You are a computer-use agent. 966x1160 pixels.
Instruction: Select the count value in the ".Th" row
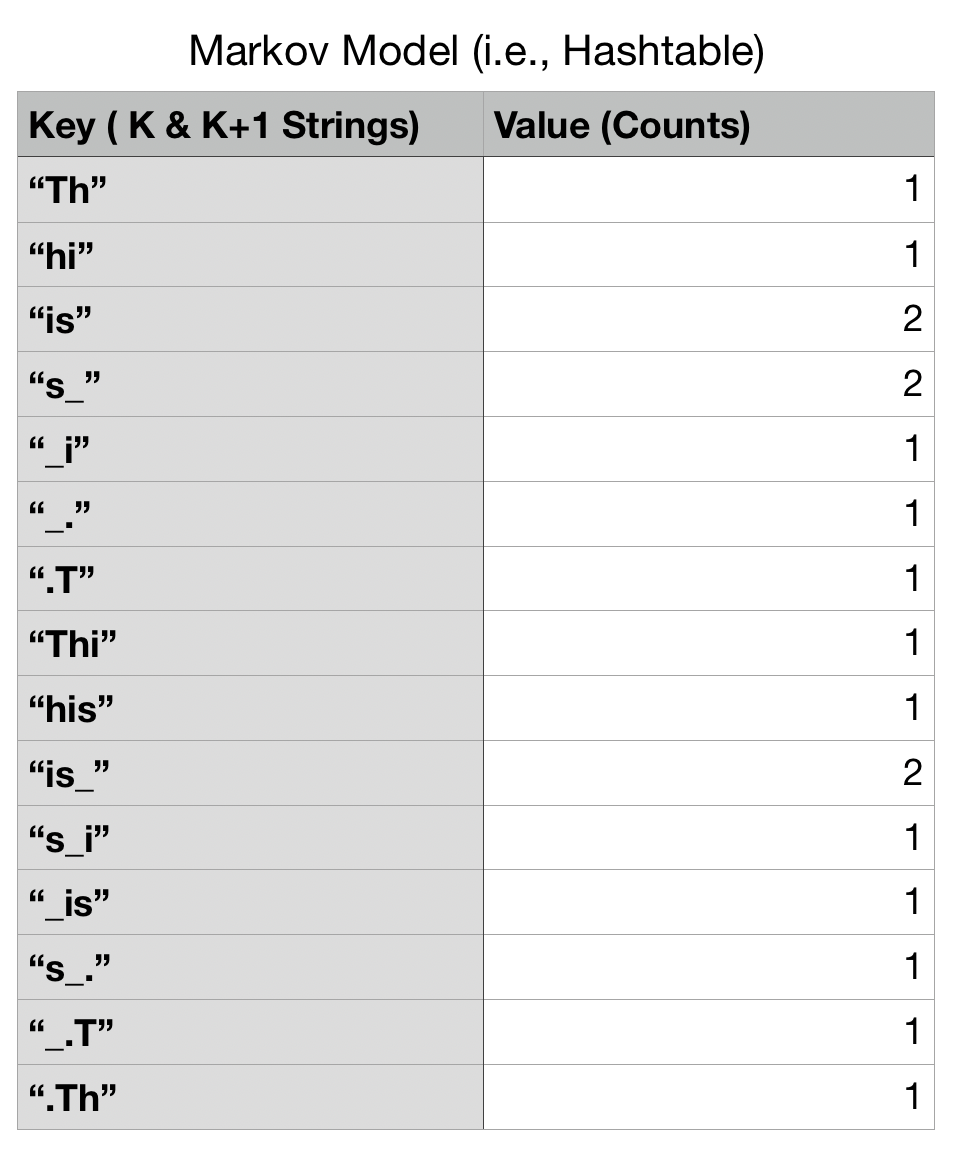click(911, 1097)
